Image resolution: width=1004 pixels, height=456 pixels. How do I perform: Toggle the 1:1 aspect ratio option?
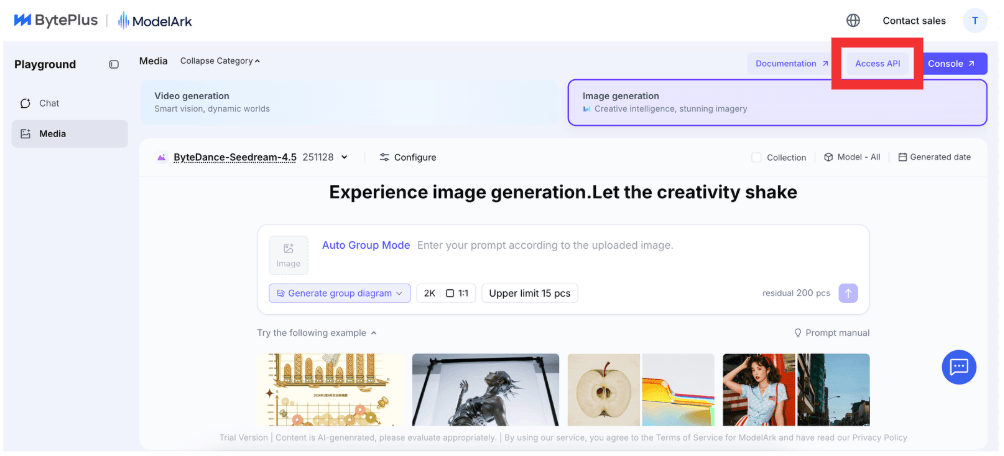click(x=458, y=293)
